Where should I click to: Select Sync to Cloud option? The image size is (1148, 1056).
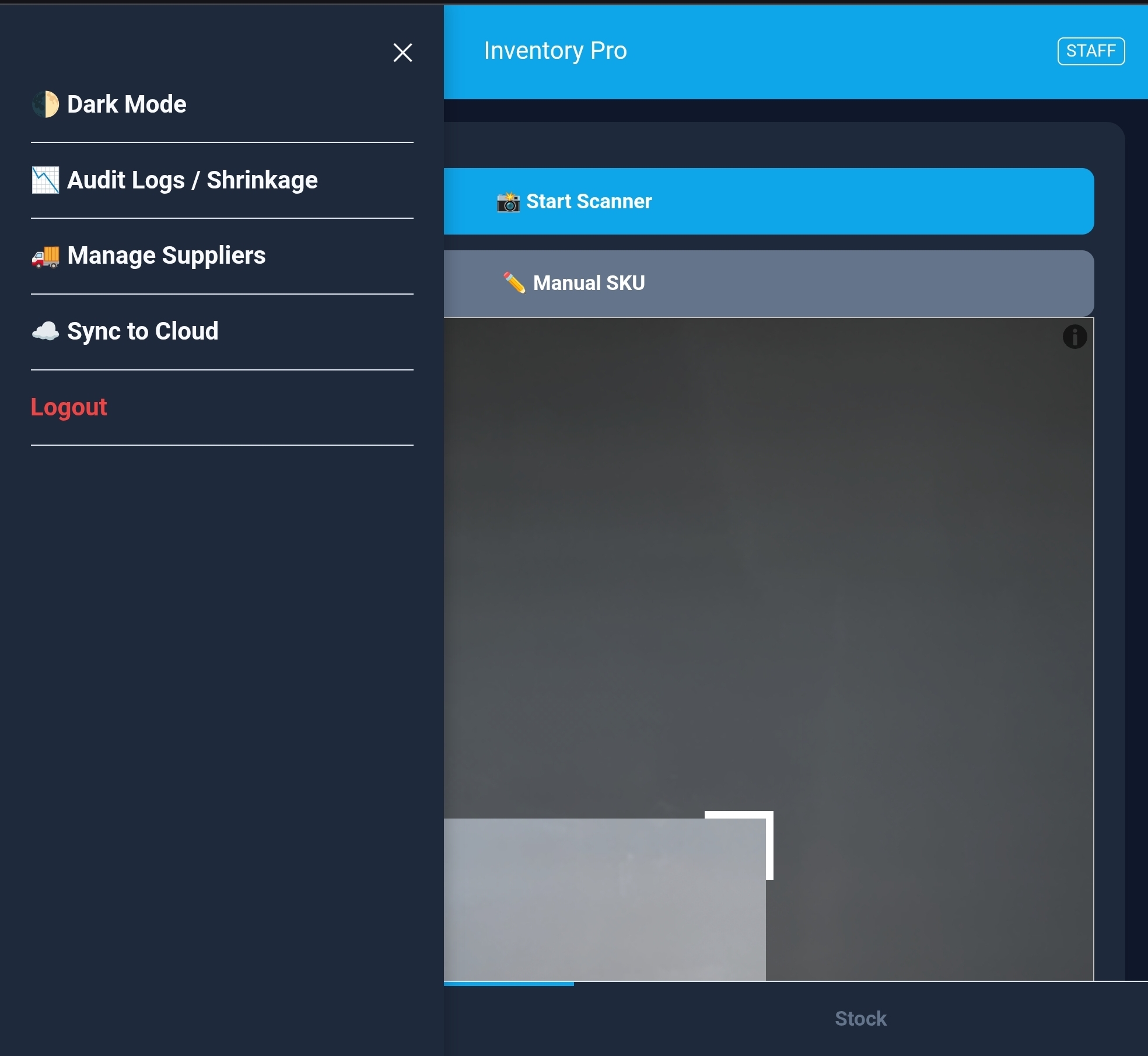coord(142,331)
